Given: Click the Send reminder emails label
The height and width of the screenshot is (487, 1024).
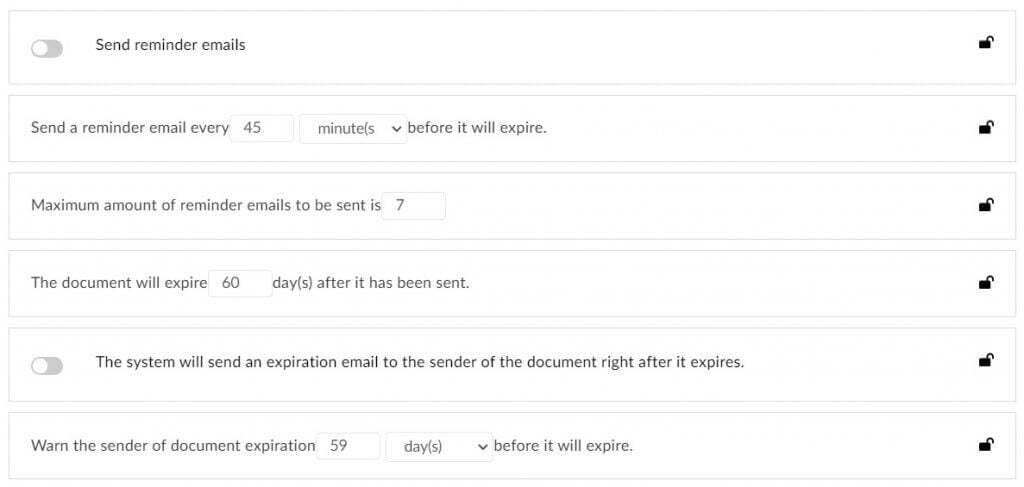Looking at the screenshot, I should pyautogui.click(x=170, y=45).
